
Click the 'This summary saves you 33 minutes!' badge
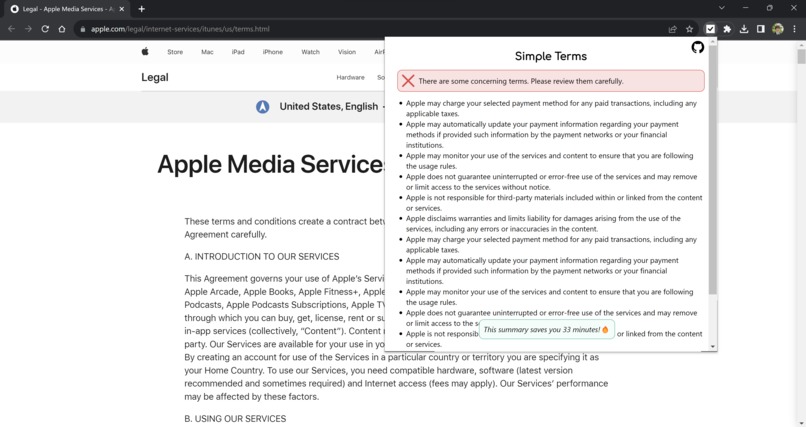(x=546, y=329)
